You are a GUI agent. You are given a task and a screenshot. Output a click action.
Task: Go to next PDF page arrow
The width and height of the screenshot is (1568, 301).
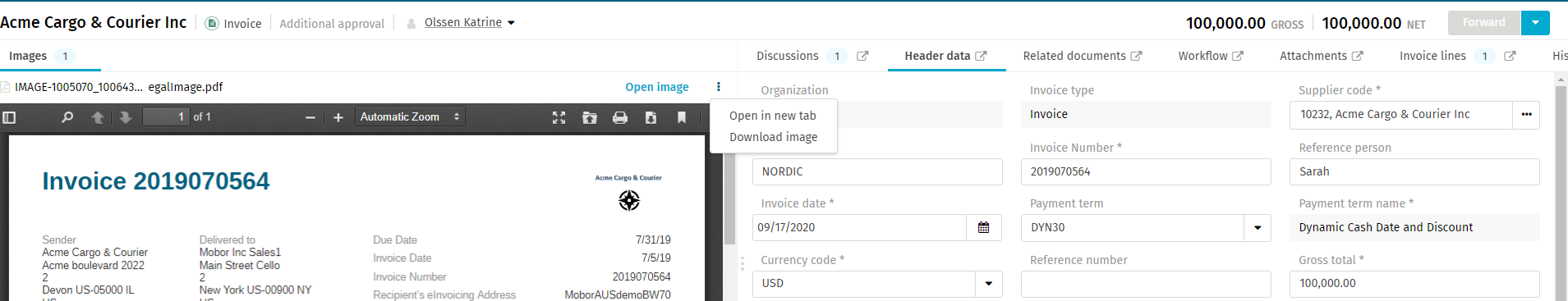[125, 117]
